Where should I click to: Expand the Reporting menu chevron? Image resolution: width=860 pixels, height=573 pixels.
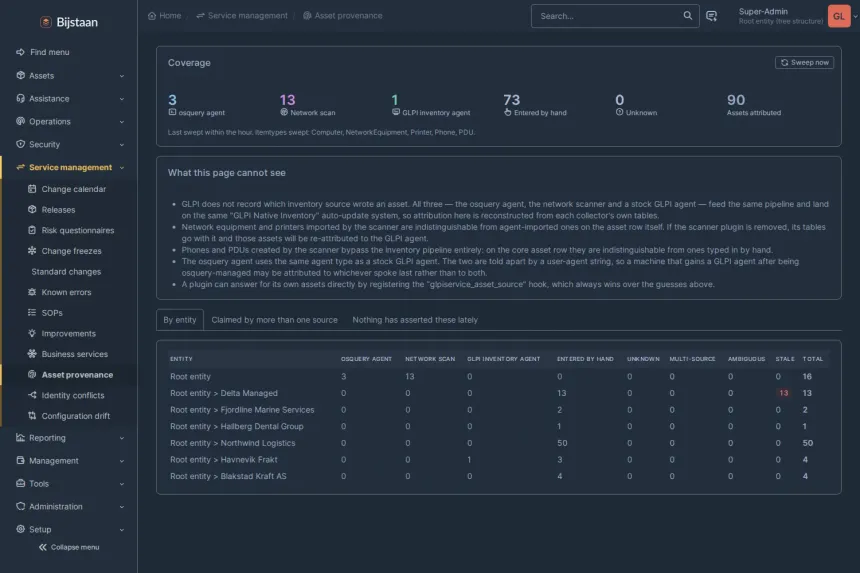pos(122,438)
